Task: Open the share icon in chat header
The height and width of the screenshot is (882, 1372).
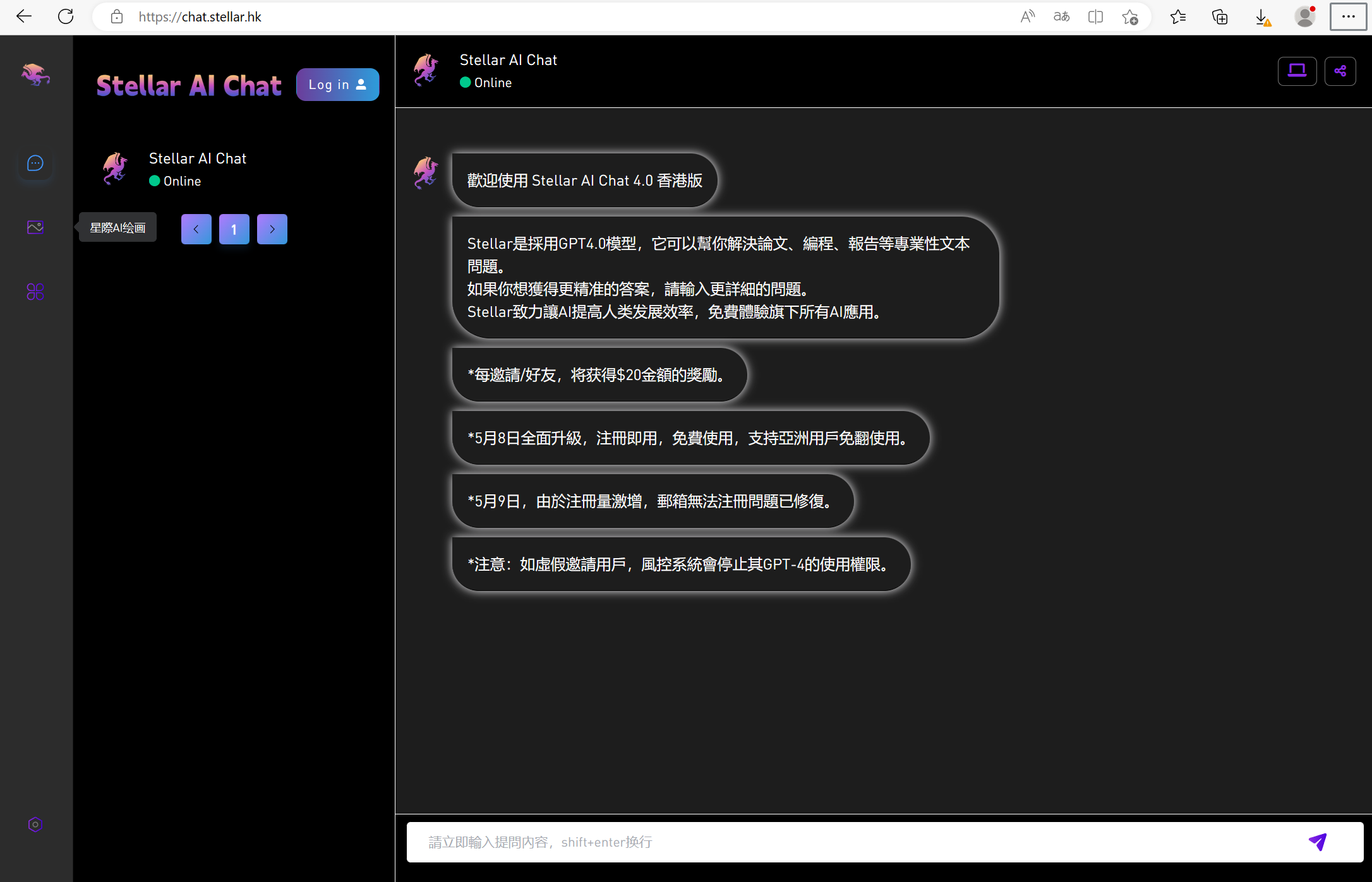Action: 1340,71
